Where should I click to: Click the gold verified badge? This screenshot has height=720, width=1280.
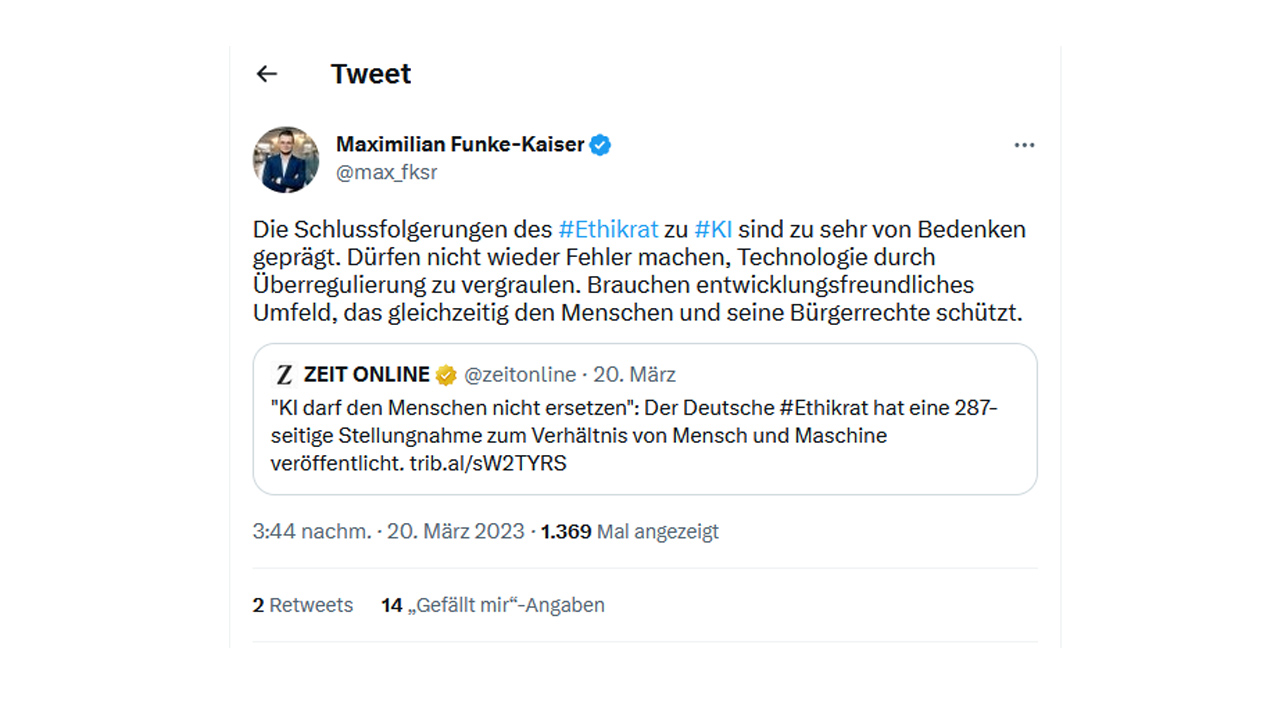pyautogui.click(x=446, y=375)
